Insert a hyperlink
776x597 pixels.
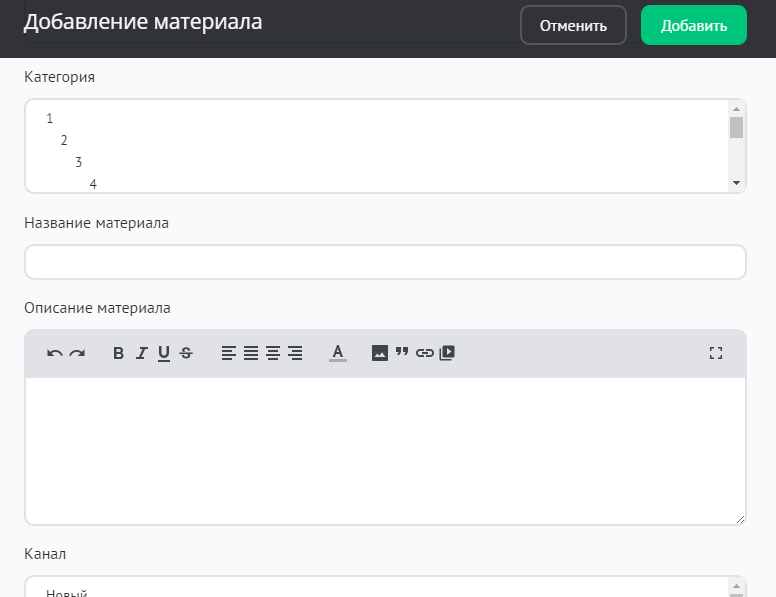coord(425,353)
